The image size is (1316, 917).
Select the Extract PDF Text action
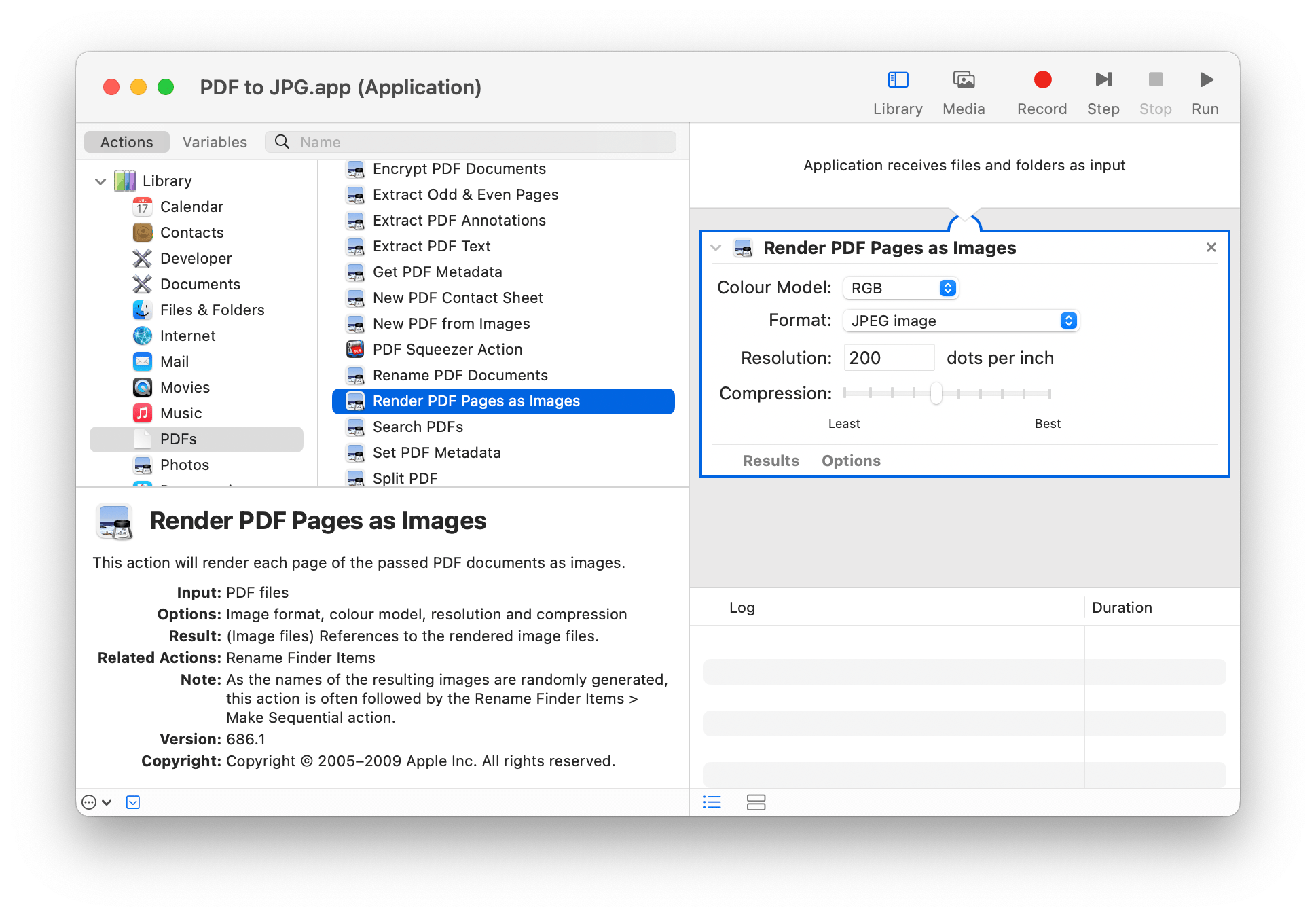[x=432, y=246]
